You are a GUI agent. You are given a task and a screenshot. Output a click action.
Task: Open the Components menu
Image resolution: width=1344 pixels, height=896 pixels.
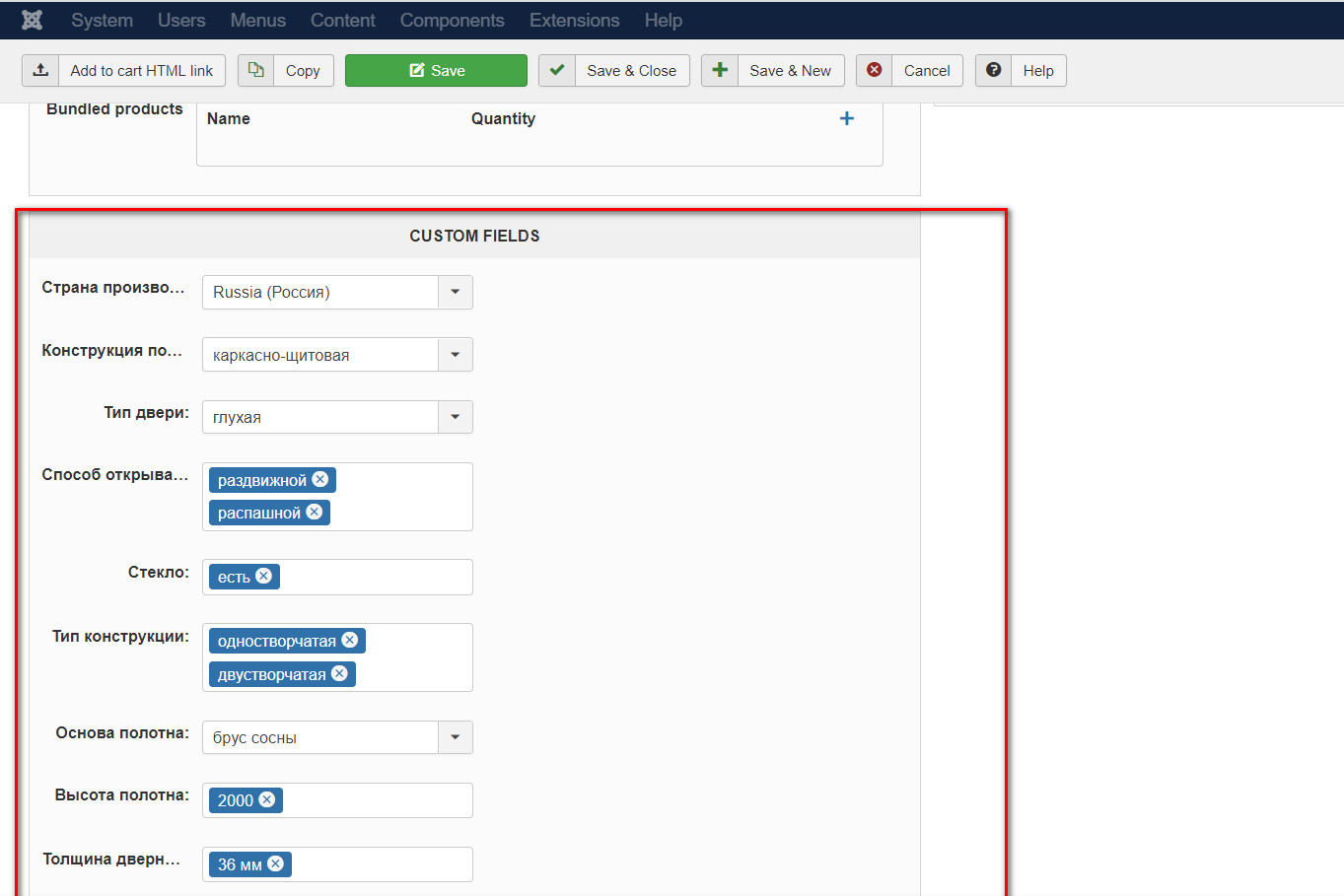pos(453,20)
